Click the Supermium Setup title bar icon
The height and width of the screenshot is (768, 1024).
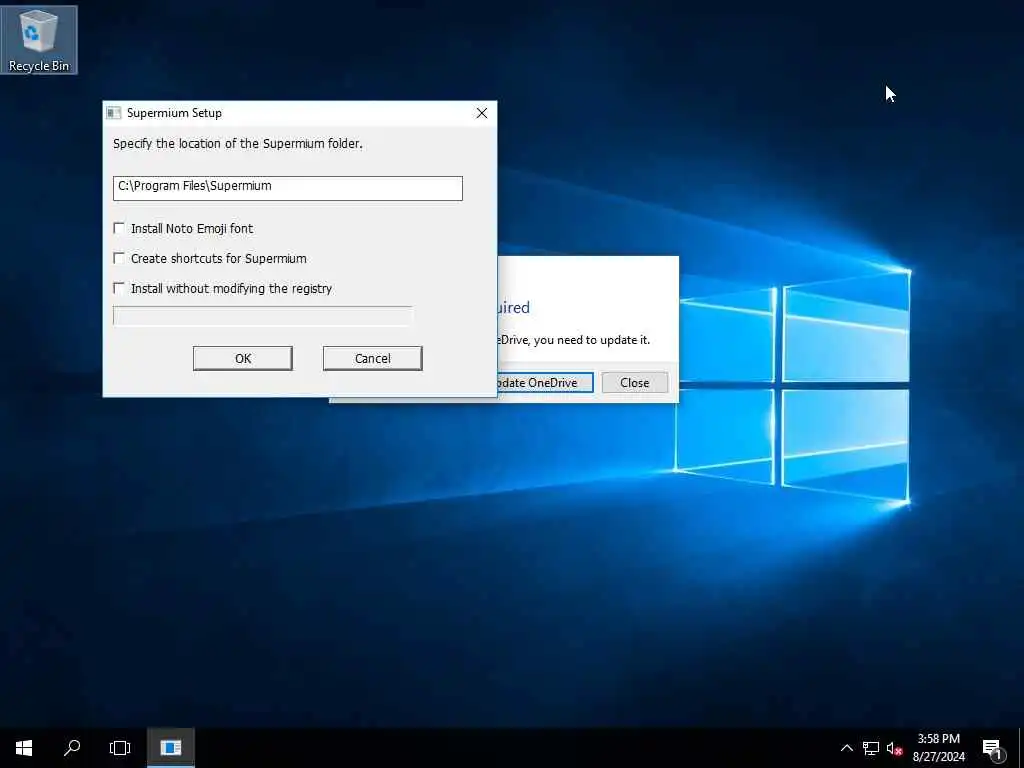114,113
